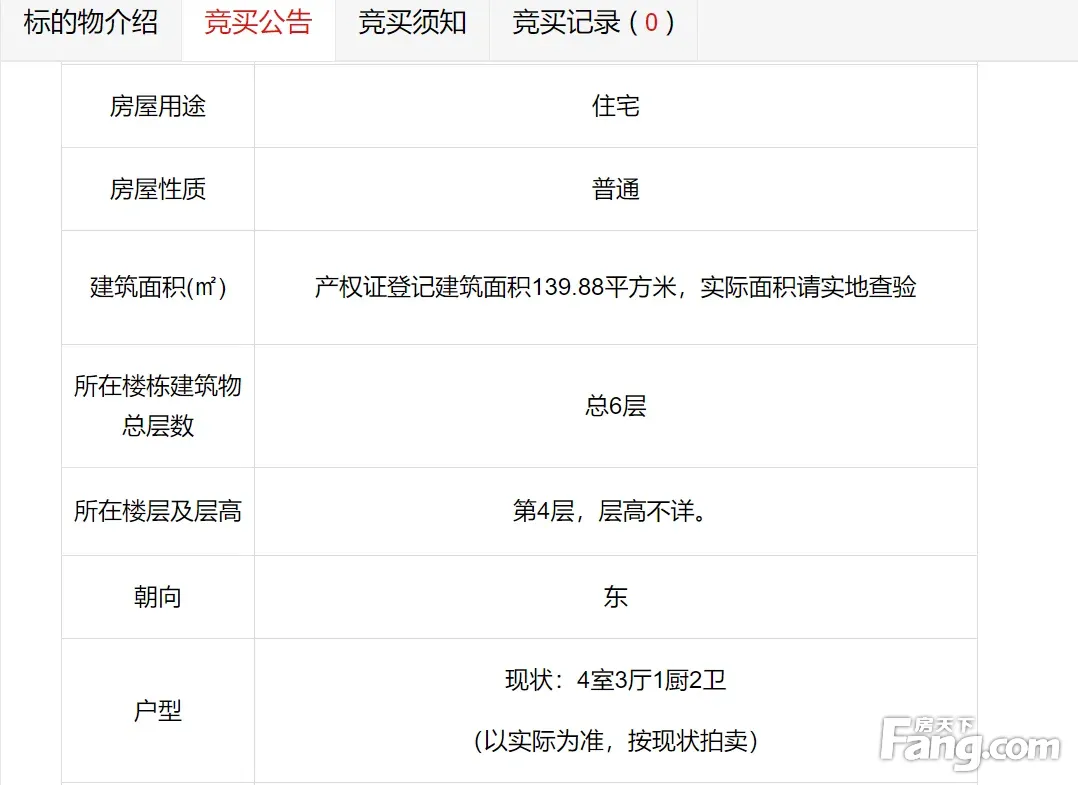Click the 所在楼层及层高 label cell
This screenshot has height=785, width=1078.
(x=158, y=513)
